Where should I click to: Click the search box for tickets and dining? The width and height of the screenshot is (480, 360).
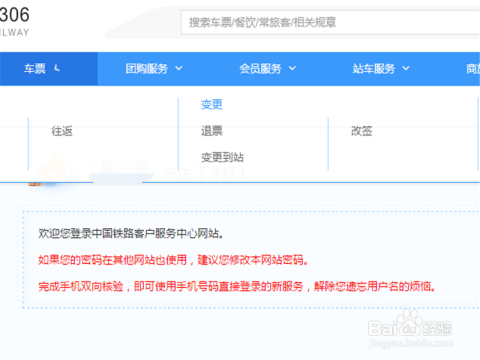(x=330, y=22)
